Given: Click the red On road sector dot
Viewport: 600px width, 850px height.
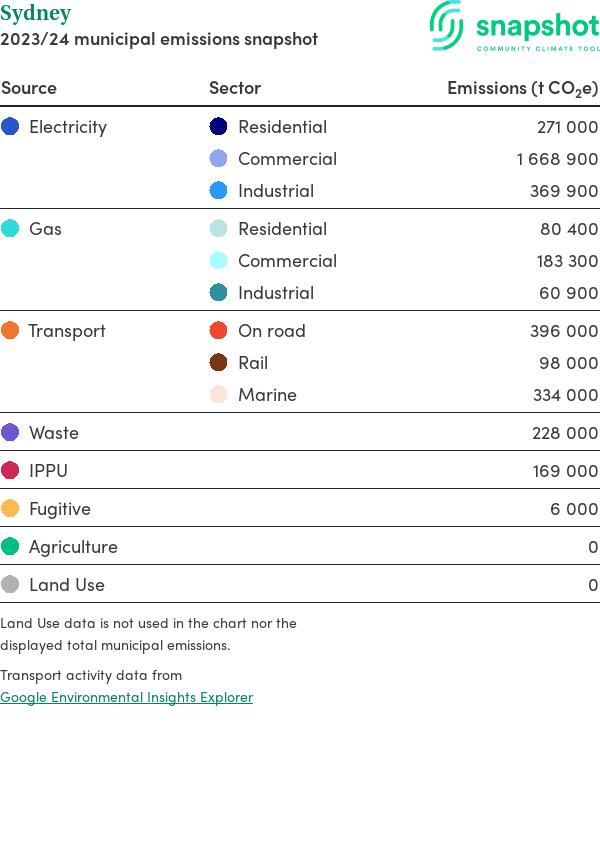Looking at the screenshot, I should point(219,331).
